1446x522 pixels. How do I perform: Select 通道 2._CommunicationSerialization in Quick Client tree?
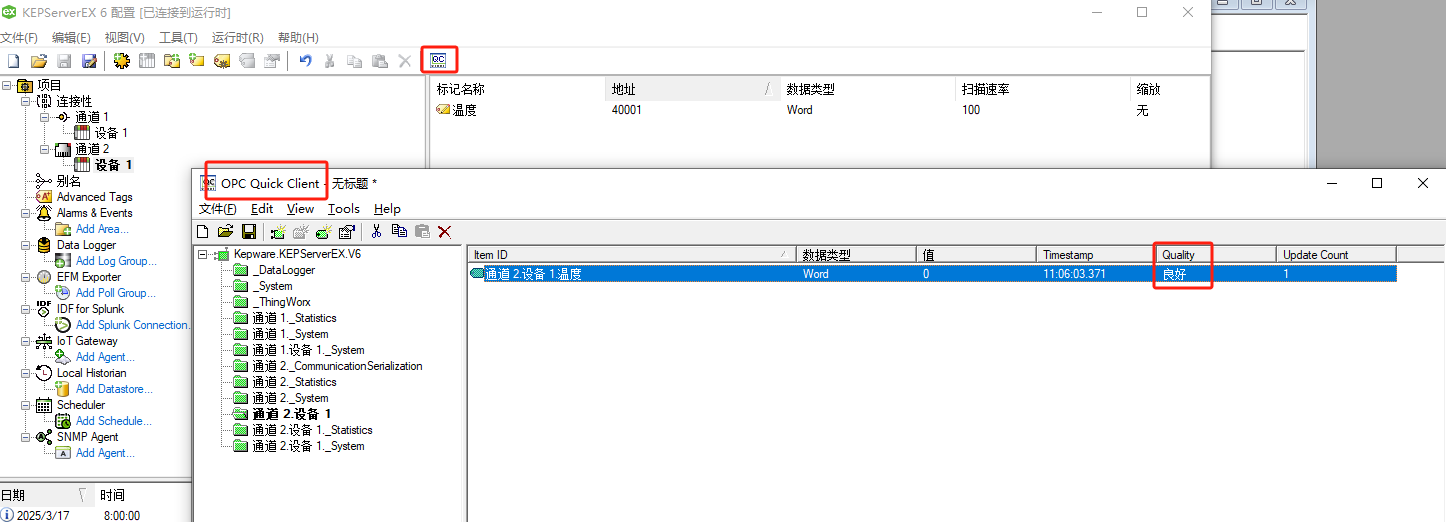pos(337,366)
